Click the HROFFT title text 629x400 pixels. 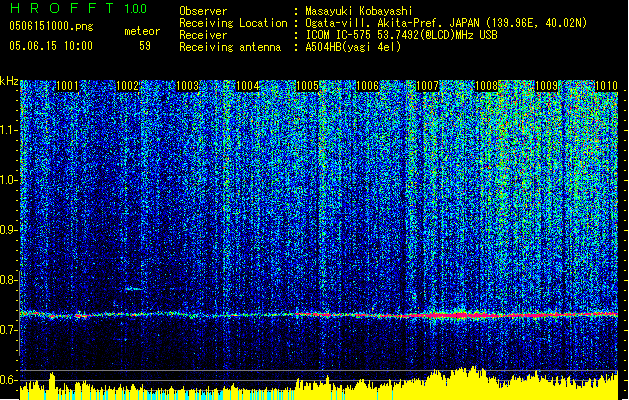pyautogui.click(x=62, y=9)
